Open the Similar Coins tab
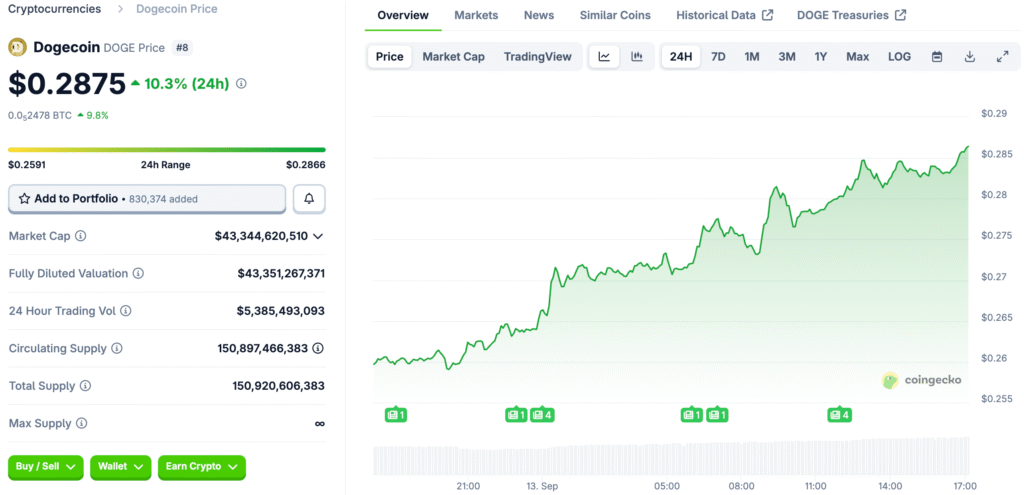The image size is (1024, 495). pos(615,15)
